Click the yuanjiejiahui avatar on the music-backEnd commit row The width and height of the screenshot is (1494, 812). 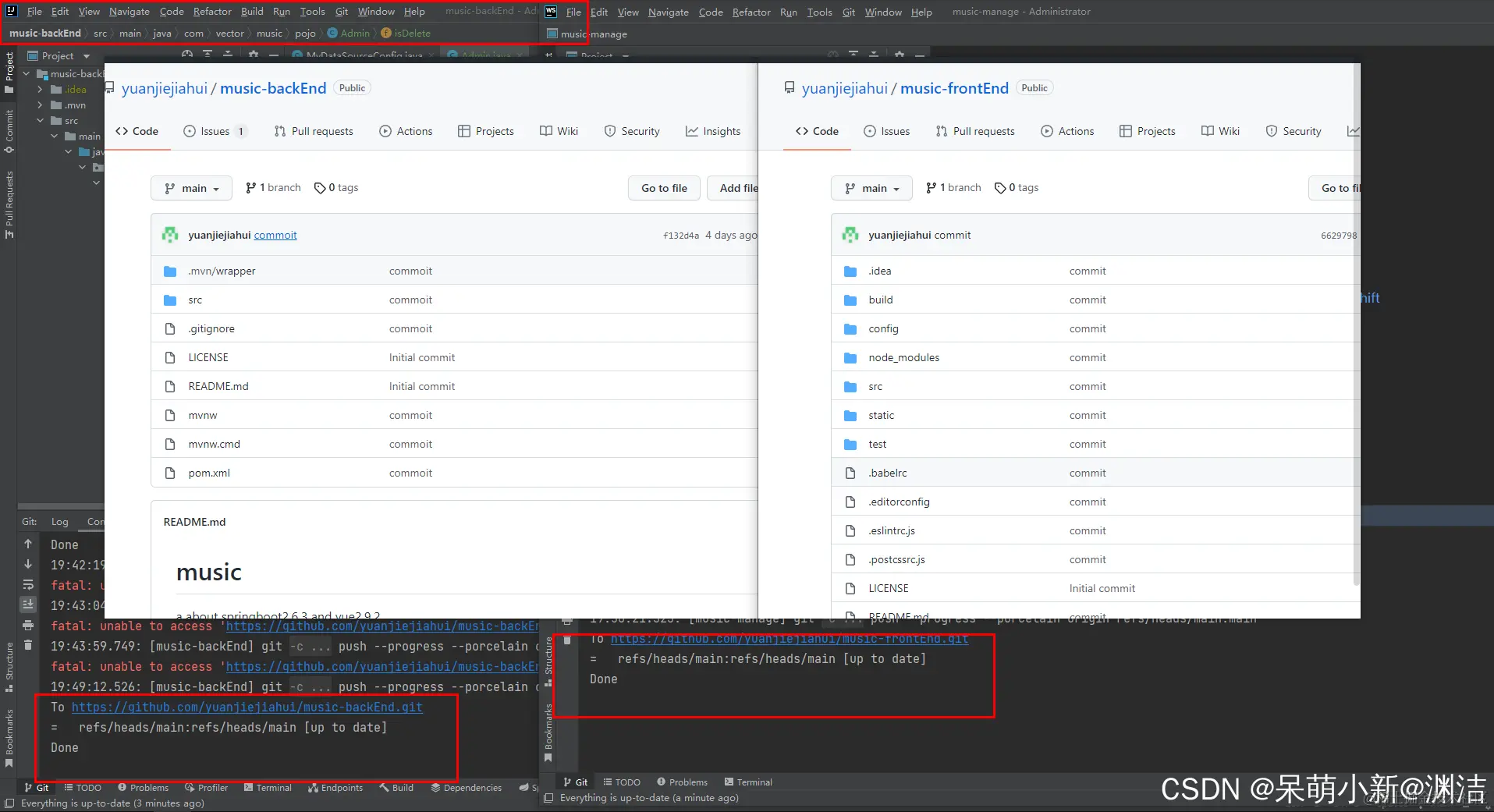coord(170,235)
